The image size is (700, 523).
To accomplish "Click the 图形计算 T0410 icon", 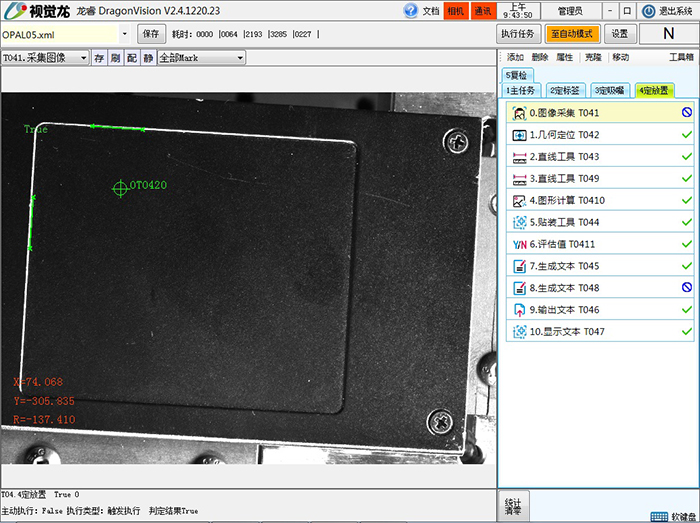I will (x=519, y=200).
